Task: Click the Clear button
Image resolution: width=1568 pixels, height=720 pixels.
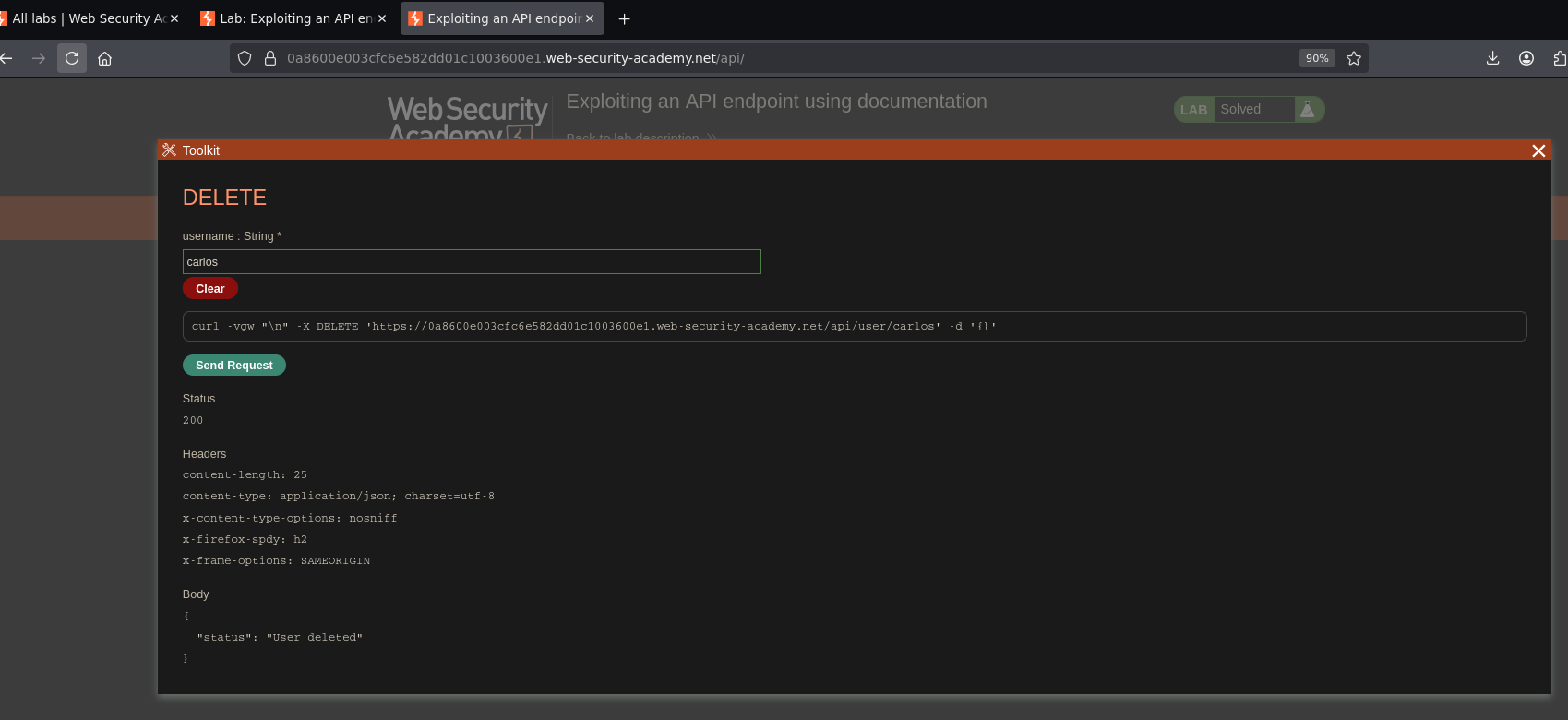Action: point(210,289)
